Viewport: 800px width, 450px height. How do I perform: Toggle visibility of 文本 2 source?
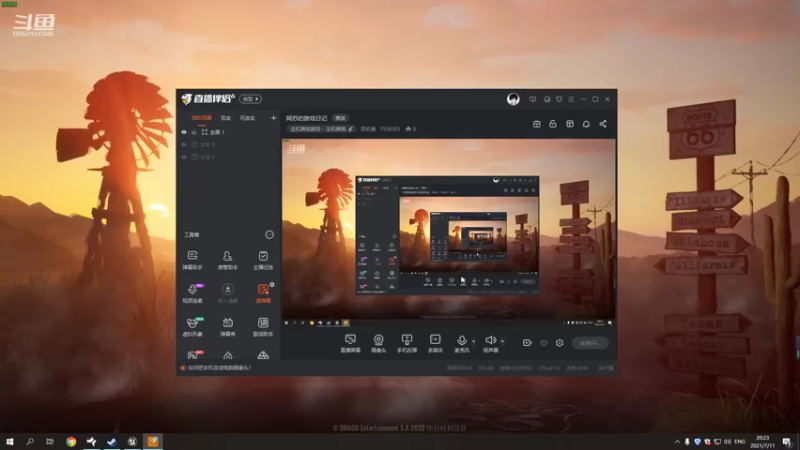[x=184, y=144]
